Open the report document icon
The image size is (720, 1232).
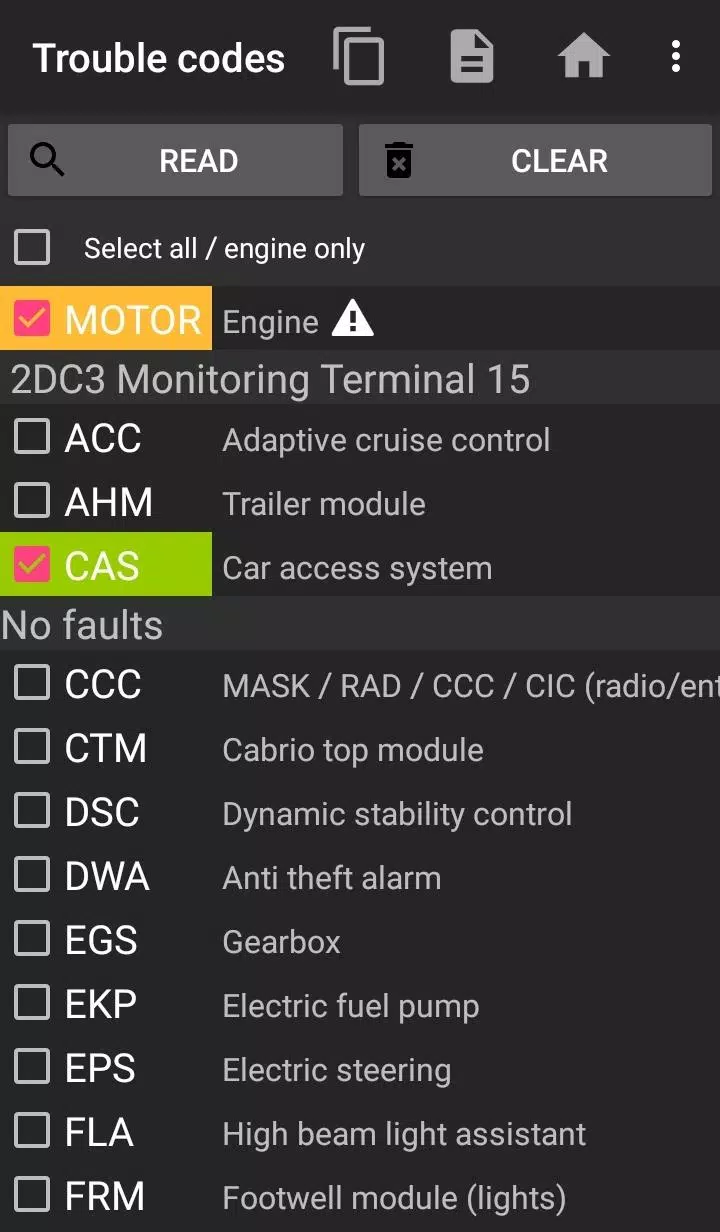coord(471,56)
